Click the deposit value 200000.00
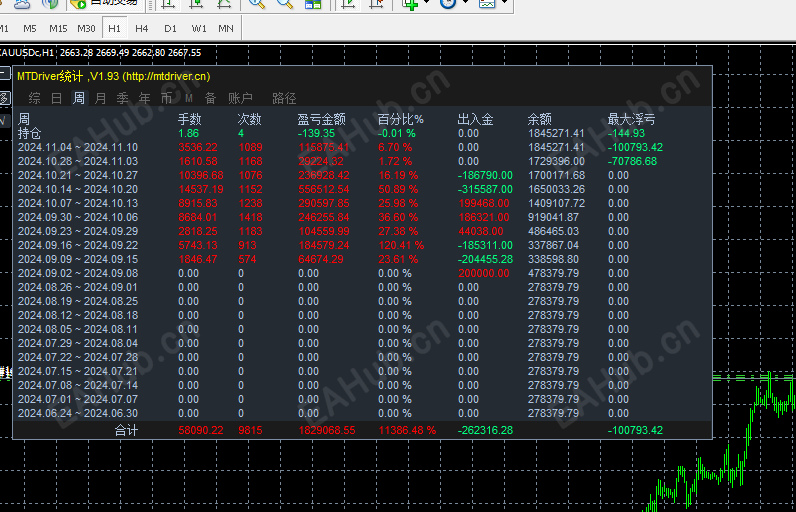The height and width of the screenshot is (512, 796). [484, 273]
